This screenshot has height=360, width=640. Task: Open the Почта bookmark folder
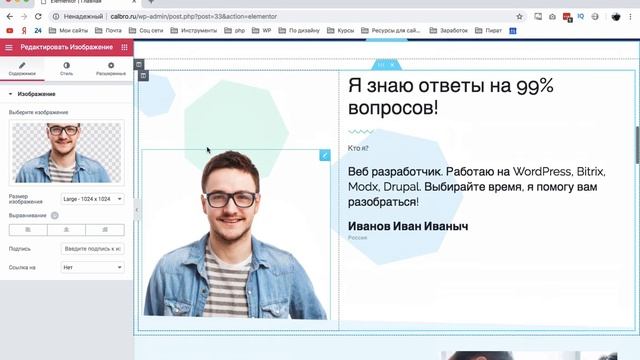point(108,31)
